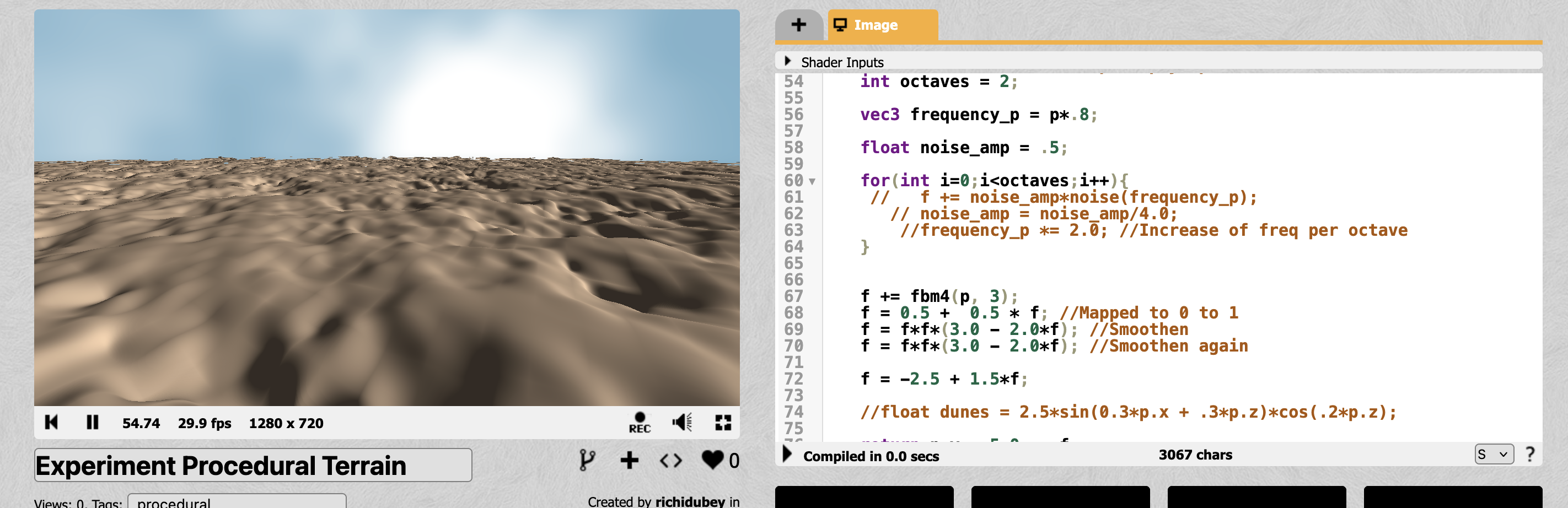1568x508 pixels.
Task: Click the shader title input field
Action: coord(253,466)
